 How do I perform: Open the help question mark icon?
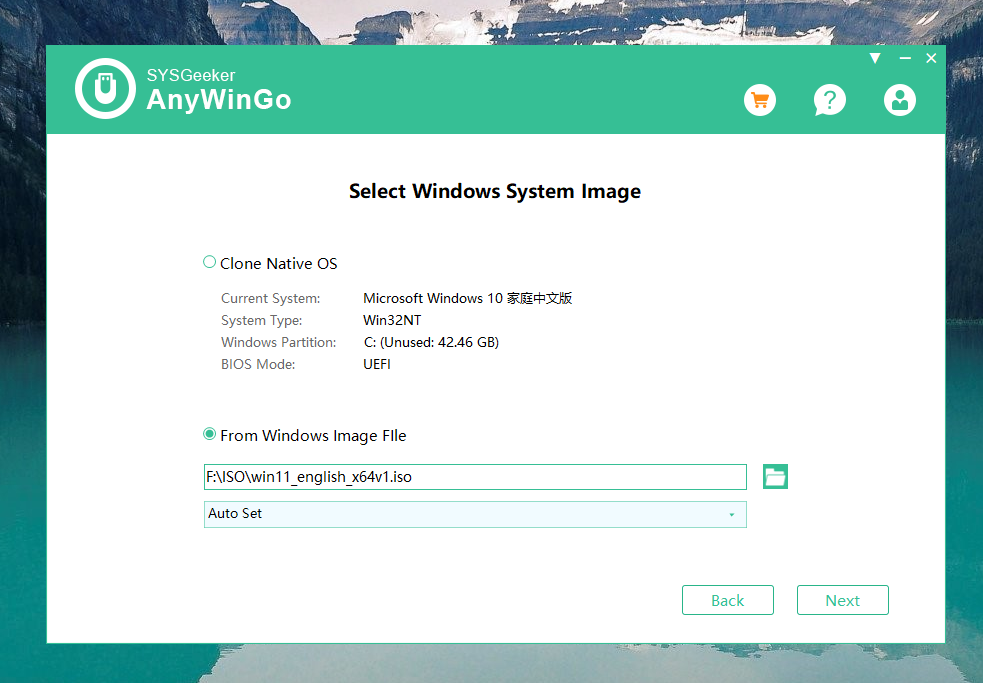[x=830, y=100]
